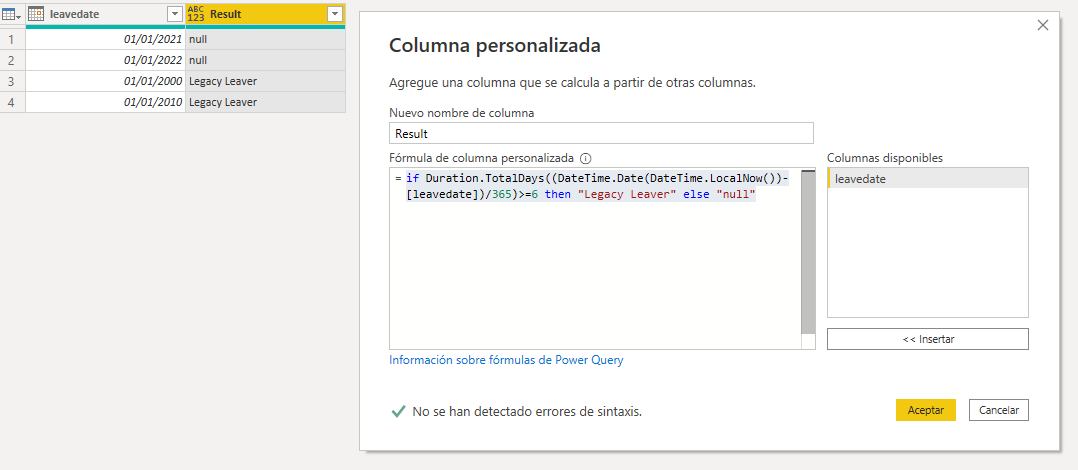Click the null Result cell in row 1
Screen dimensions: 1078x470
pyautogui.click(x=265, y=40)
